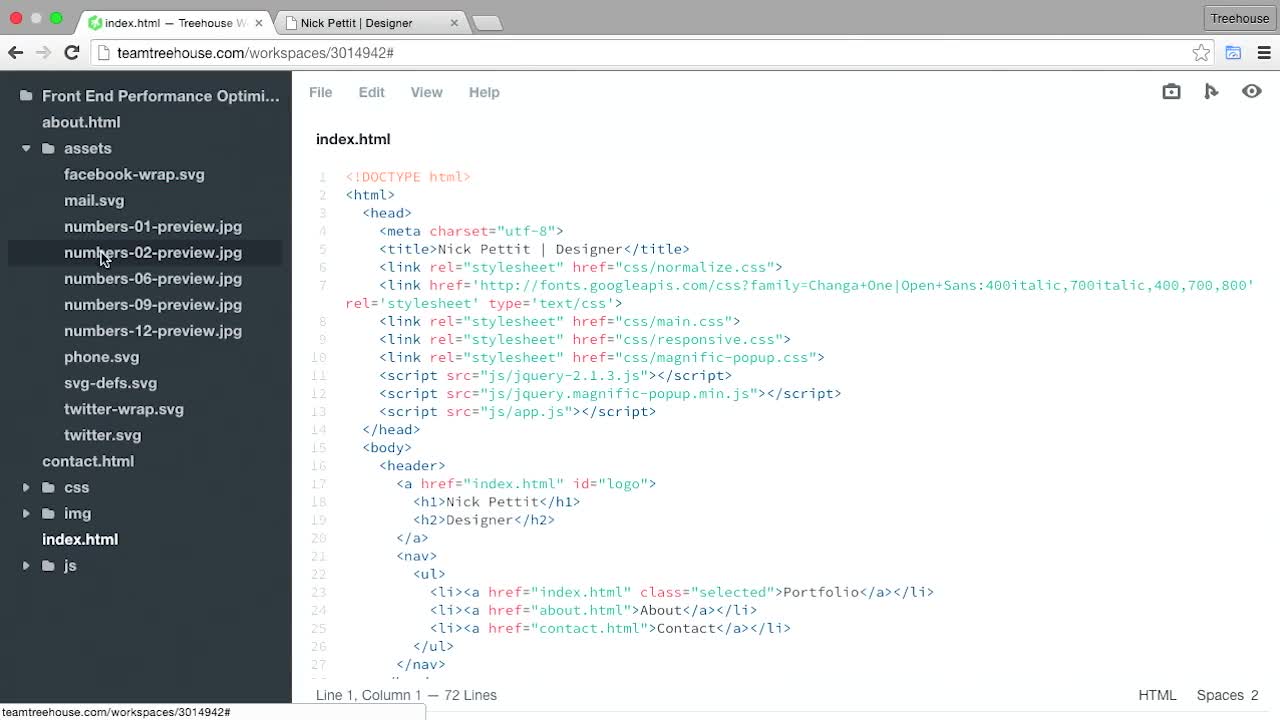Screen dimensions: 1280x720
Task: Fork the workspace using the fork icon
Action: coord(1211,91)
